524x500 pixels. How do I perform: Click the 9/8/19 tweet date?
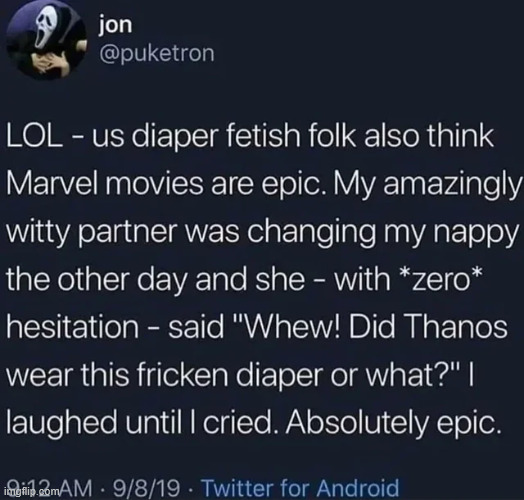[146, 488]
